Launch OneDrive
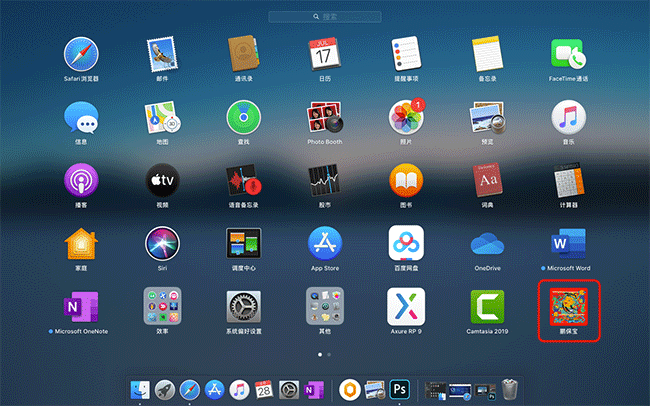This screenshot has height=406, width=650. (x=488, y=244)
